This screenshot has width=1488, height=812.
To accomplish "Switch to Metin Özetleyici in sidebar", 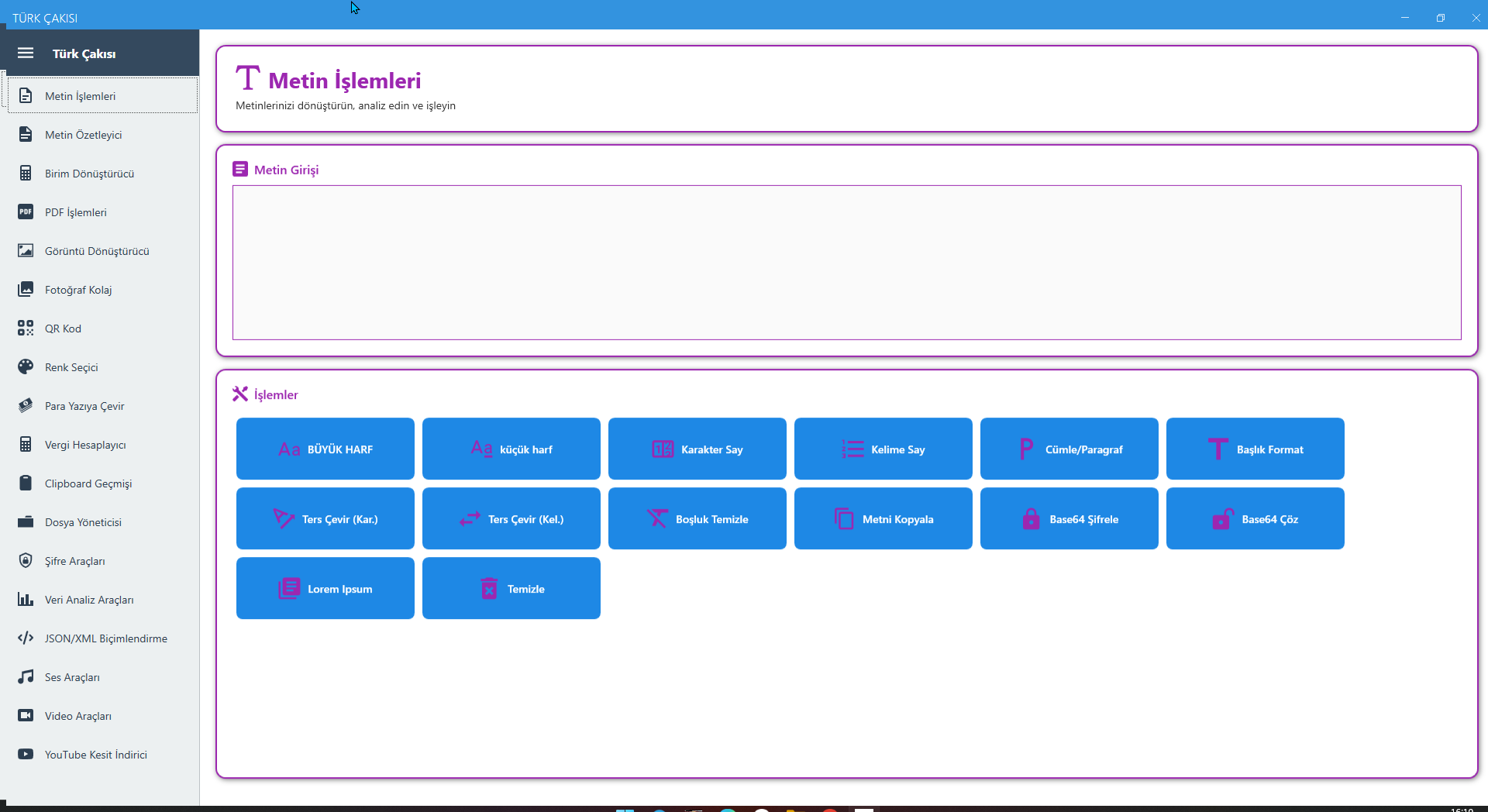I will 83,135.
